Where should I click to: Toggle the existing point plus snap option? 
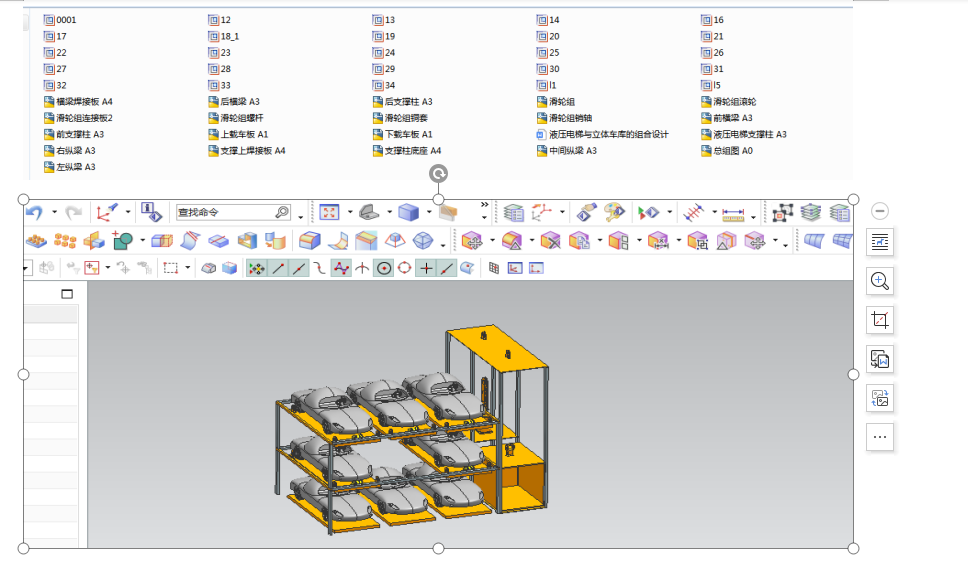tap(426, 268)
